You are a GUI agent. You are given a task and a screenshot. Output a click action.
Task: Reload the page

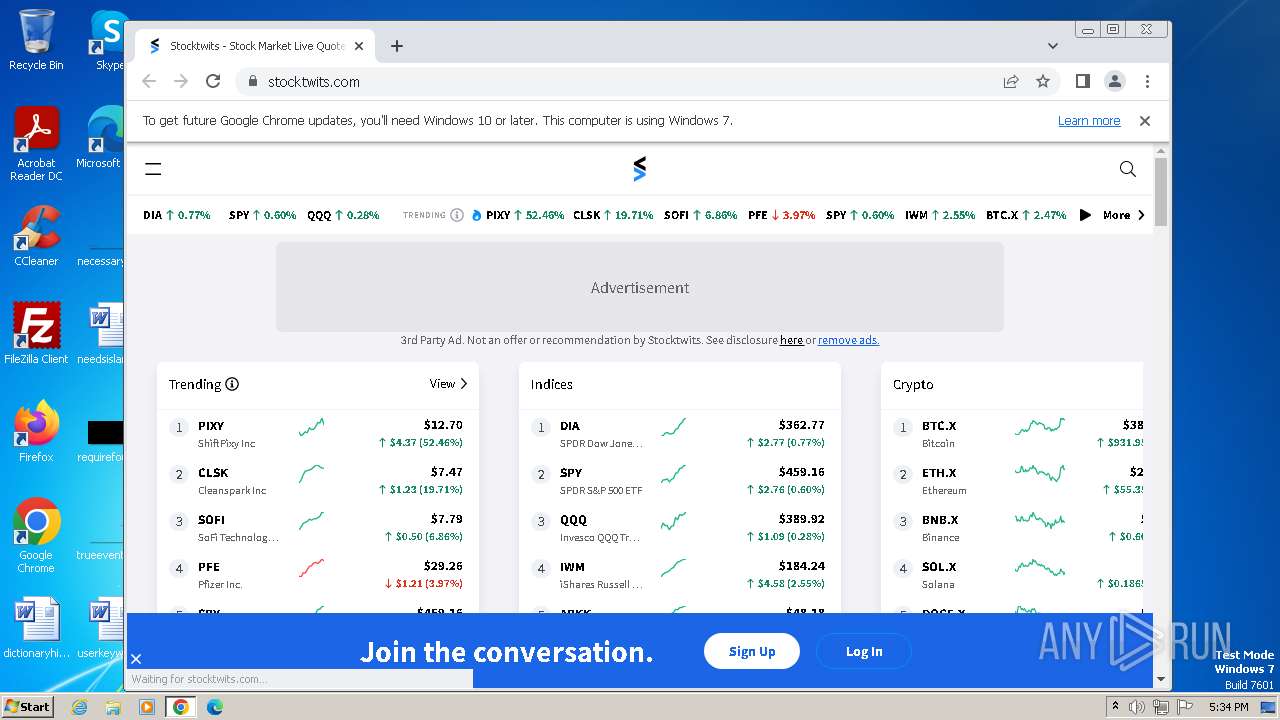[x=213, y=82]
